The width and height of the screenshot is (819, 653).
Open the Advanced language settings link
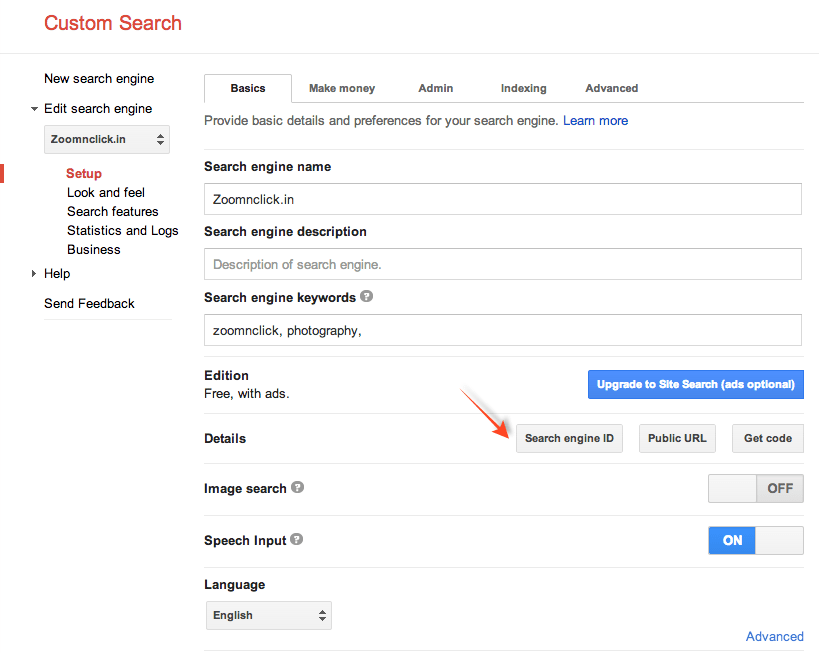[774, 636]
